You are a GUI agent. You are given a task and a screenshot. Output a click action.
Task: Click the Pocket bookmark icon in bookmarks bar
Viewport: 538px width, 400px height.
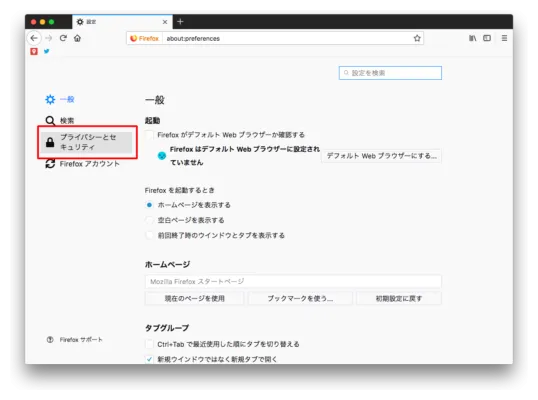coord(34,51)
